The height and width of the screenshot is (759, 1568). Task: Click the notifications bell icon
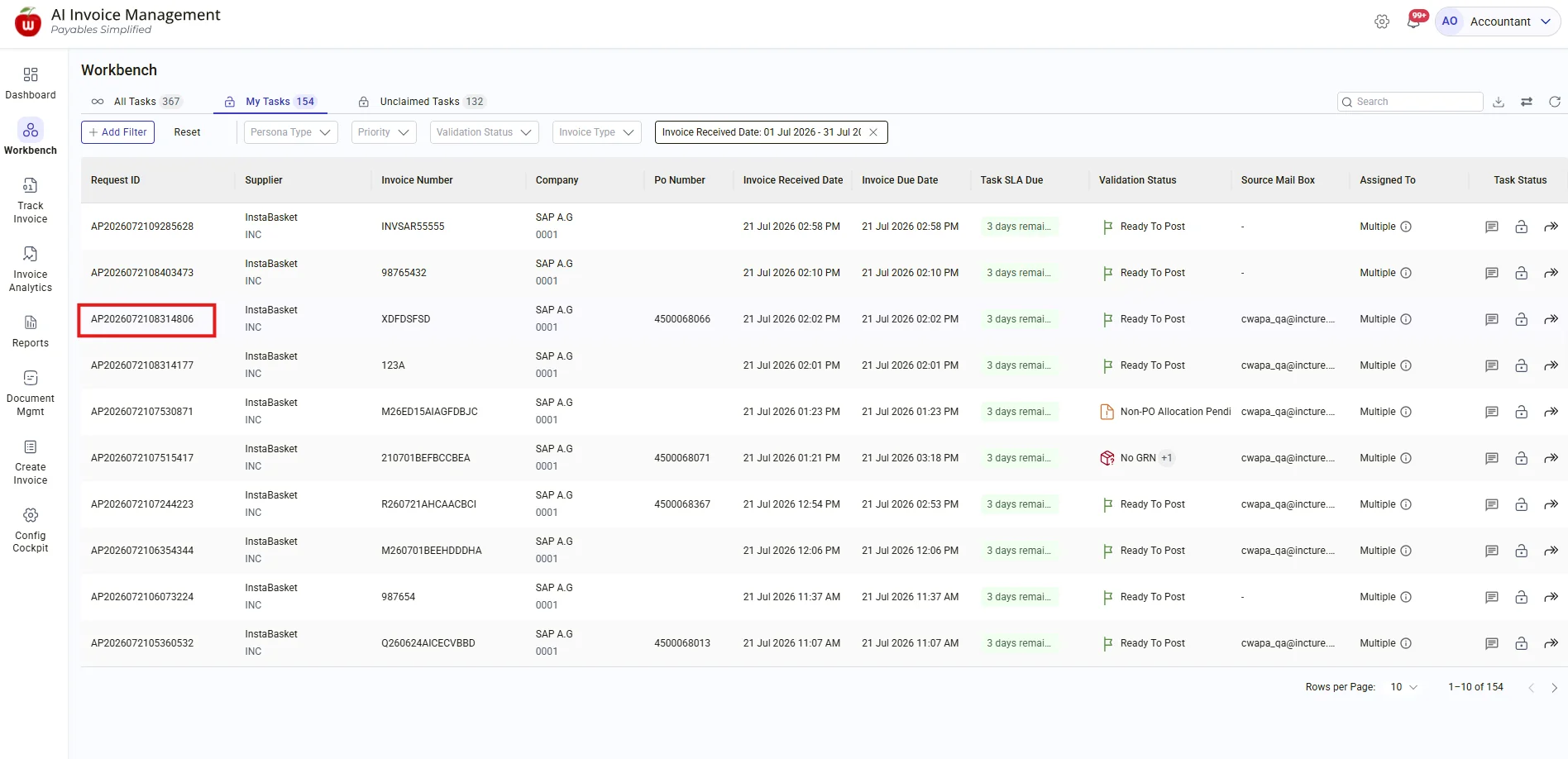(x=1413, y=21)
